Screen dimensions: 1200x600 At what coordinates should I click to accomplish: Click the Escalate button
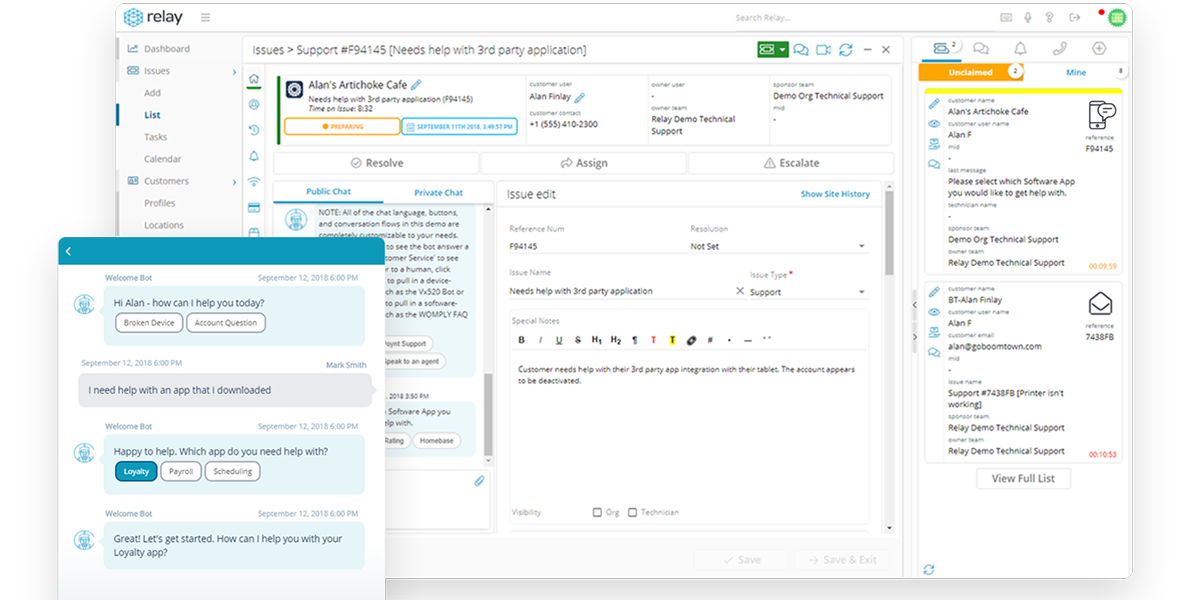(791, 163)
